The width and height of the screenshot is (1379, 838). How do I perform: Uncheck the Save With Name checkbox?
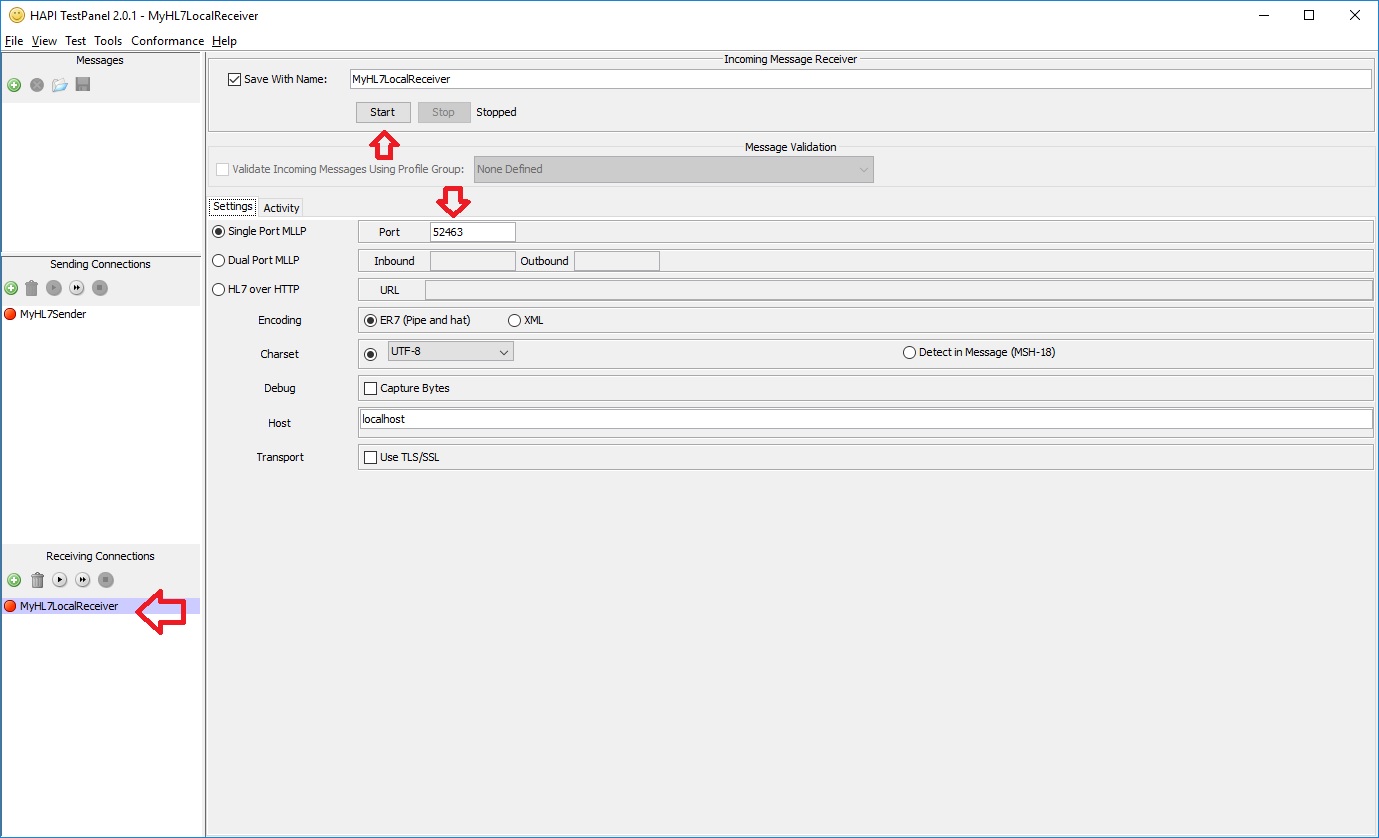tap(234, 79)
